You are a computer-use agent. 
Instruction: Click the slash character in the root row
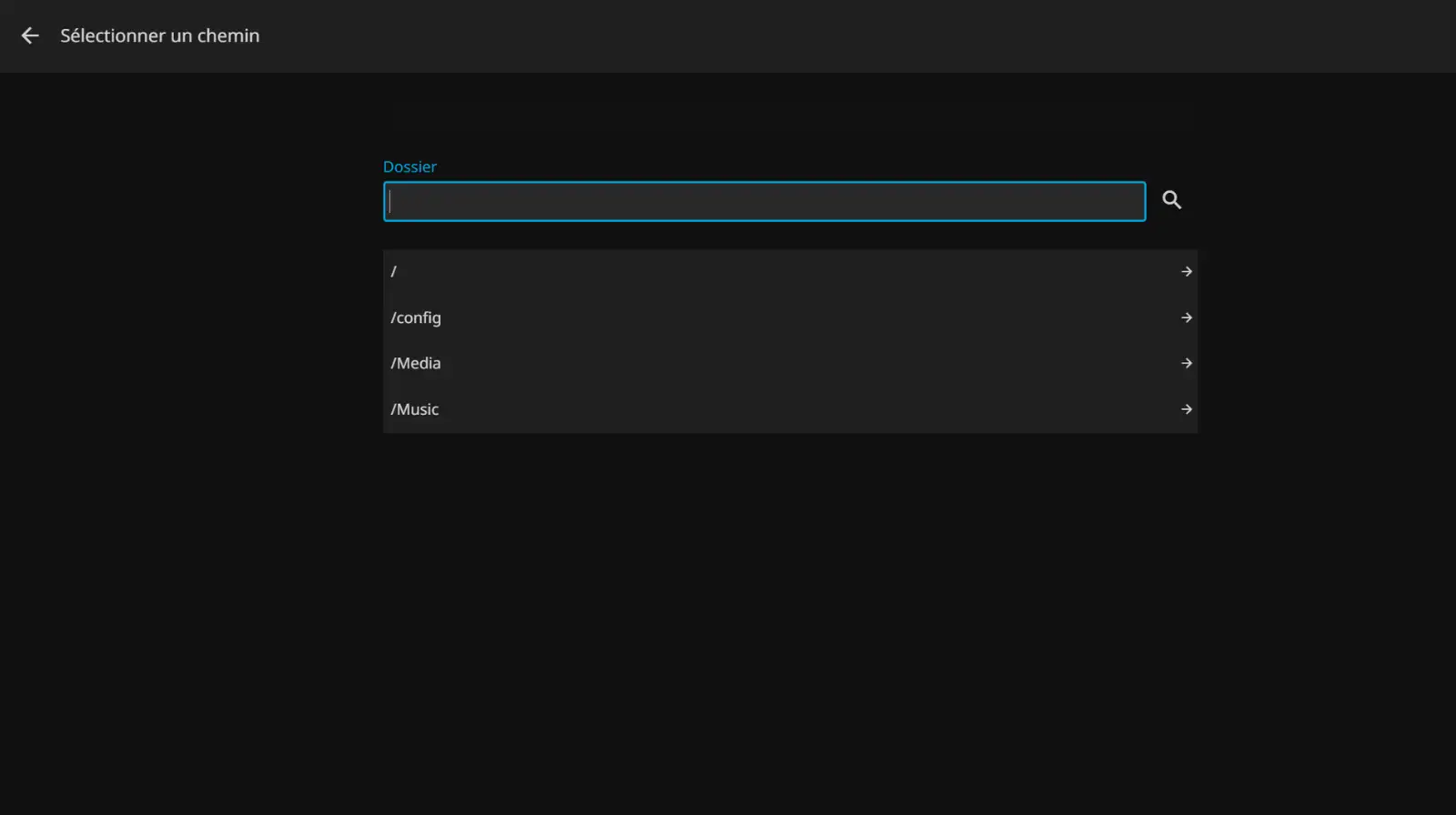click(393, 271)
